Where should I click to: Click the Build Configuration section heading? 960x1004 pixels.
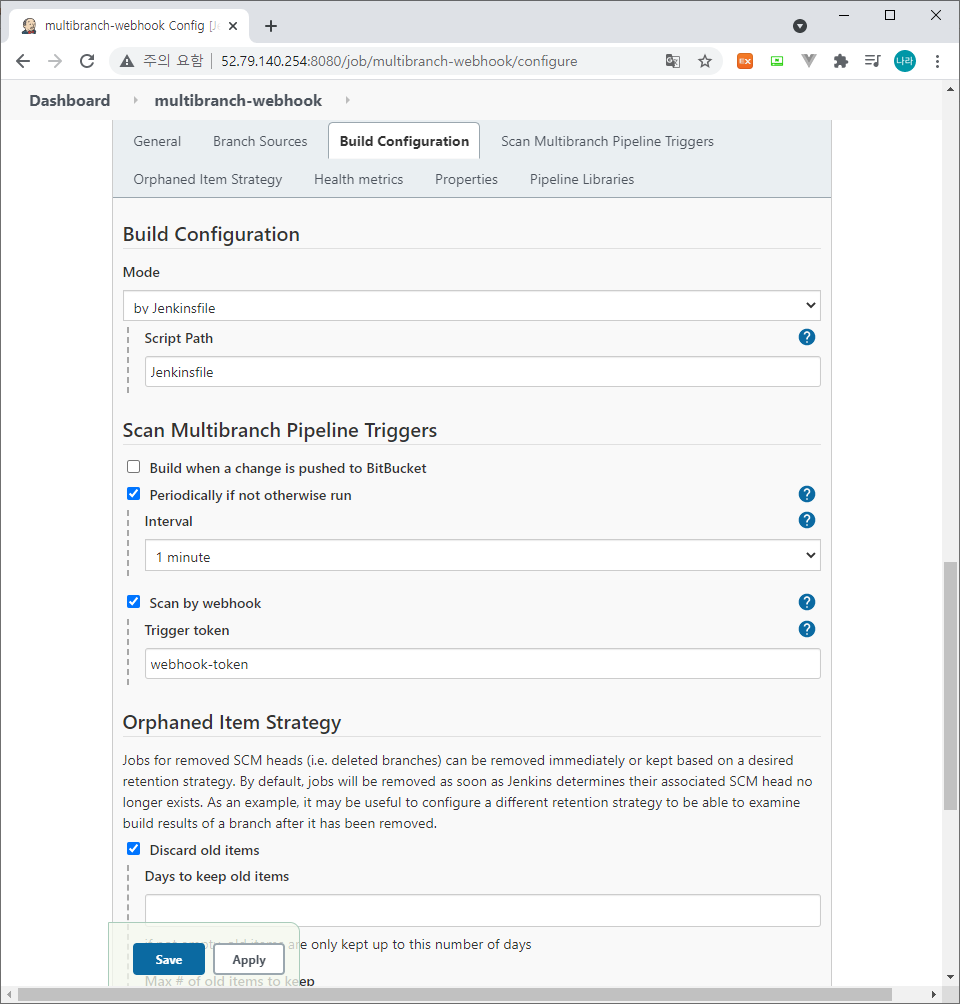click(x=211, y=234)
